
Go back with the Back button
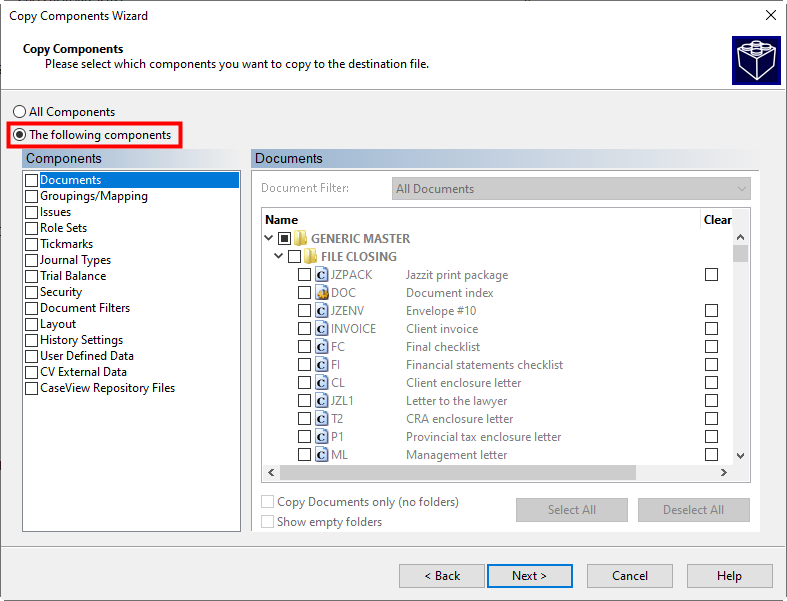pos(441,576)
